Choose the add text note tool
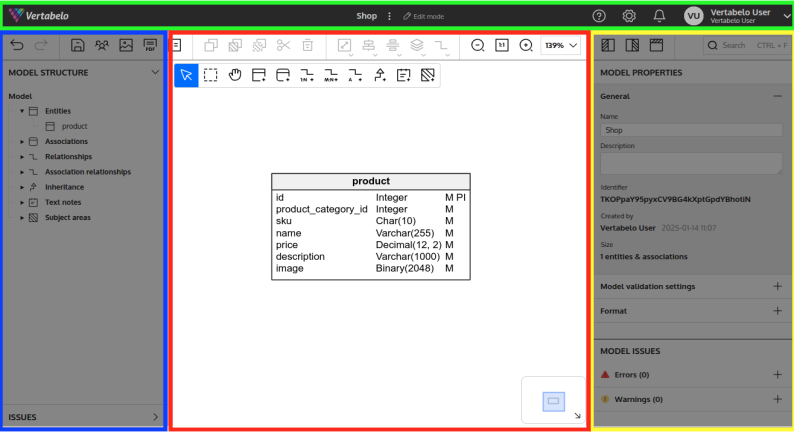This screenshot has height=432, width=794. pyautogui.click(x=403, y=75)
